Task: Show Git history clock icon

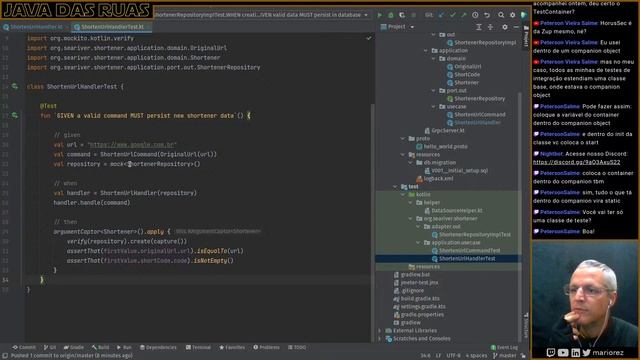Action: [475, 15]
